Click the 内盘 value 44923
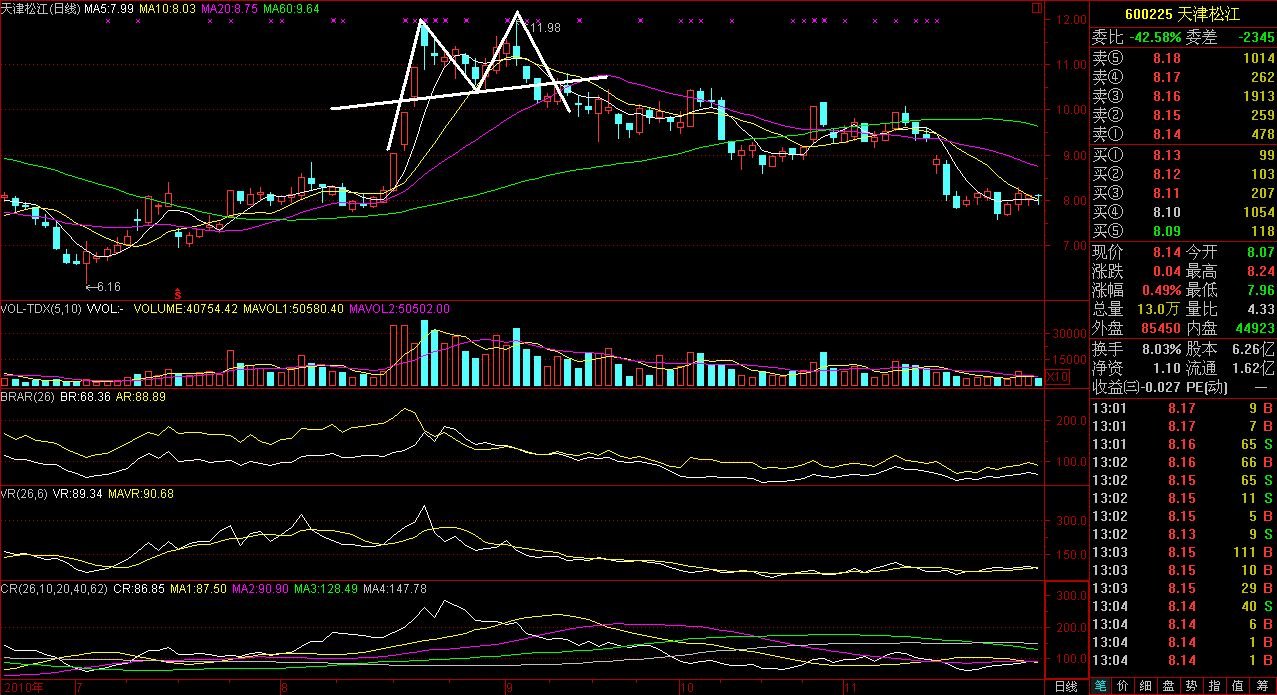 (x=1254, y=328)
